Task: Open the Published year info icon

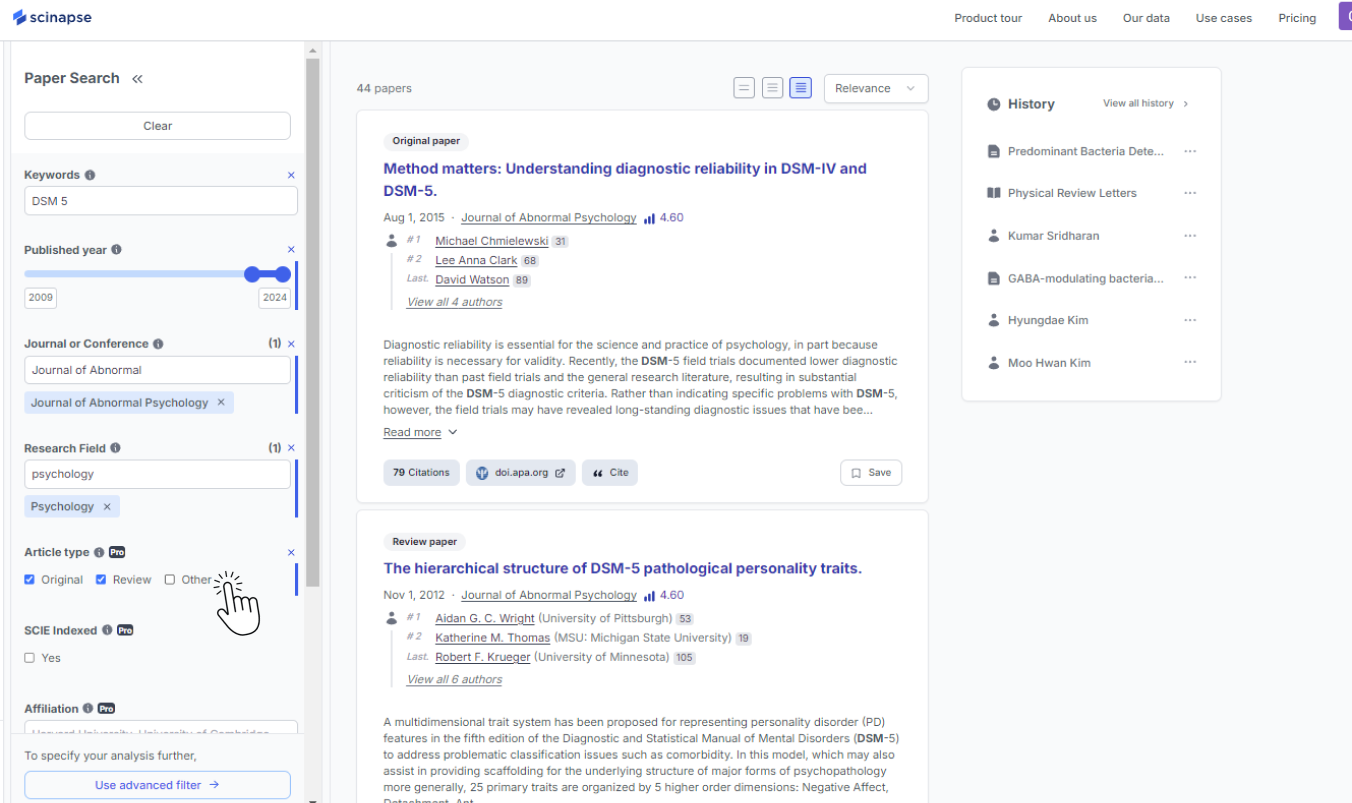Action: [x=116, y=250]
